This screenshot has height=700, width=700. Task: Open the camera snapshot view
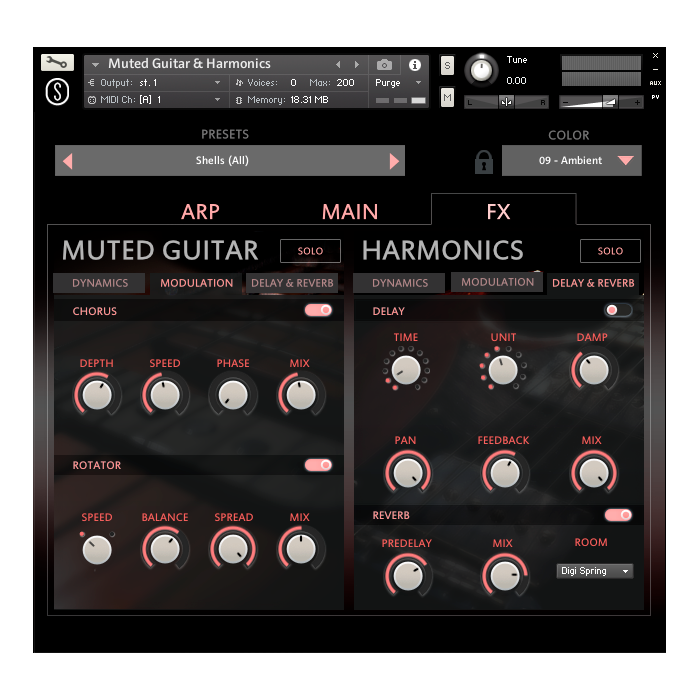point(384,64)
